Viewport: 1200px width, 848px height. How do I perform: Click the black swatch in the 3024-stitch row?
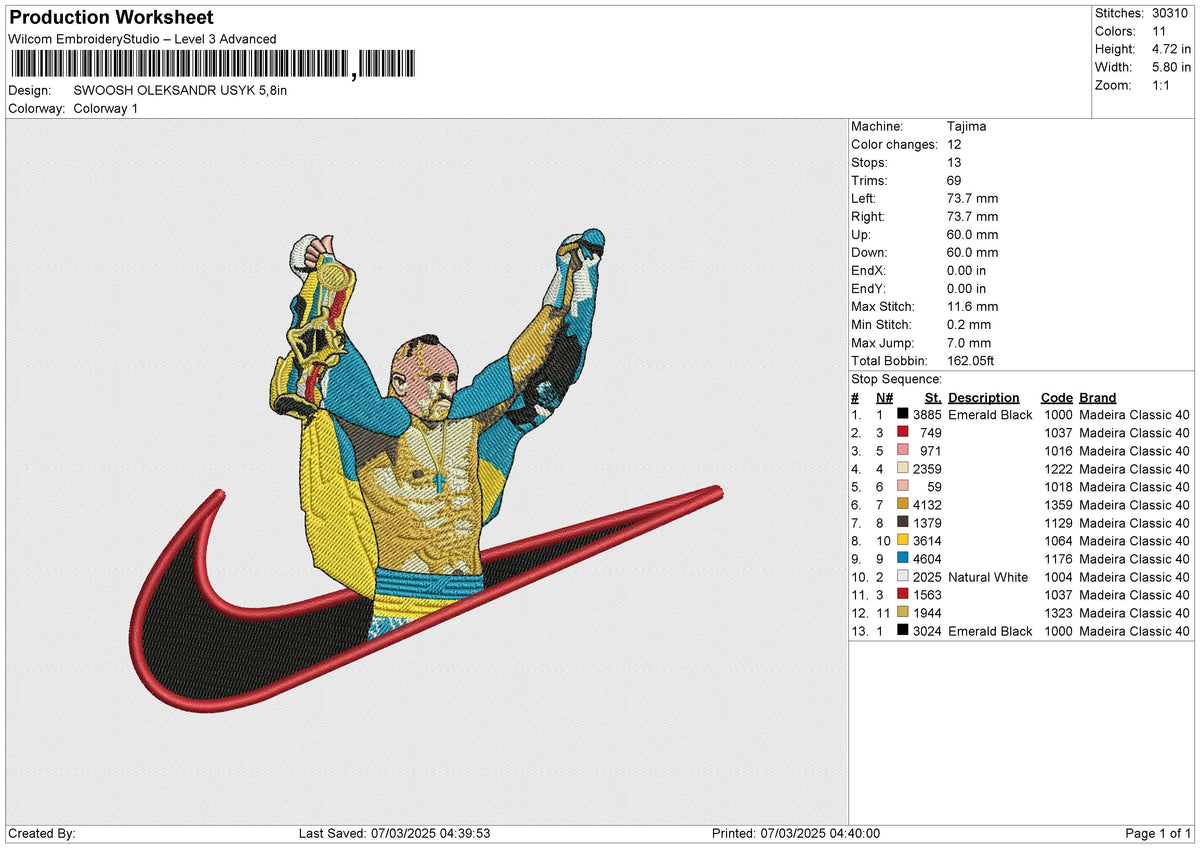point(902,630)
